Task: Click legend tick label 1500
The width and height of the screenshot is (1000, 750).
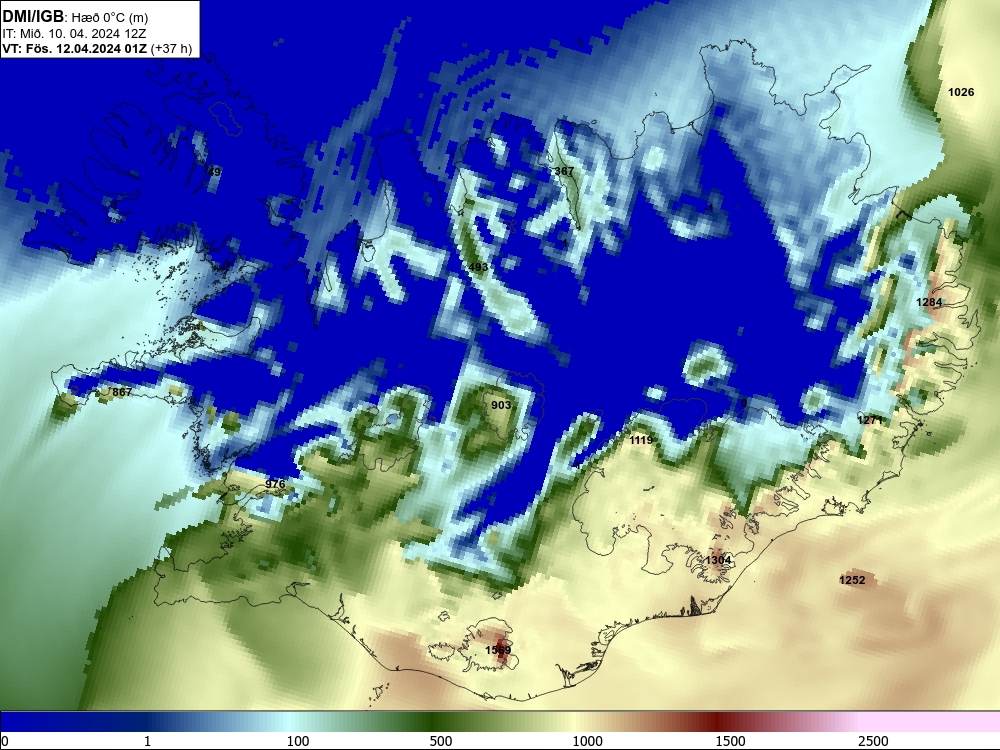Action: tap(730, 741)
